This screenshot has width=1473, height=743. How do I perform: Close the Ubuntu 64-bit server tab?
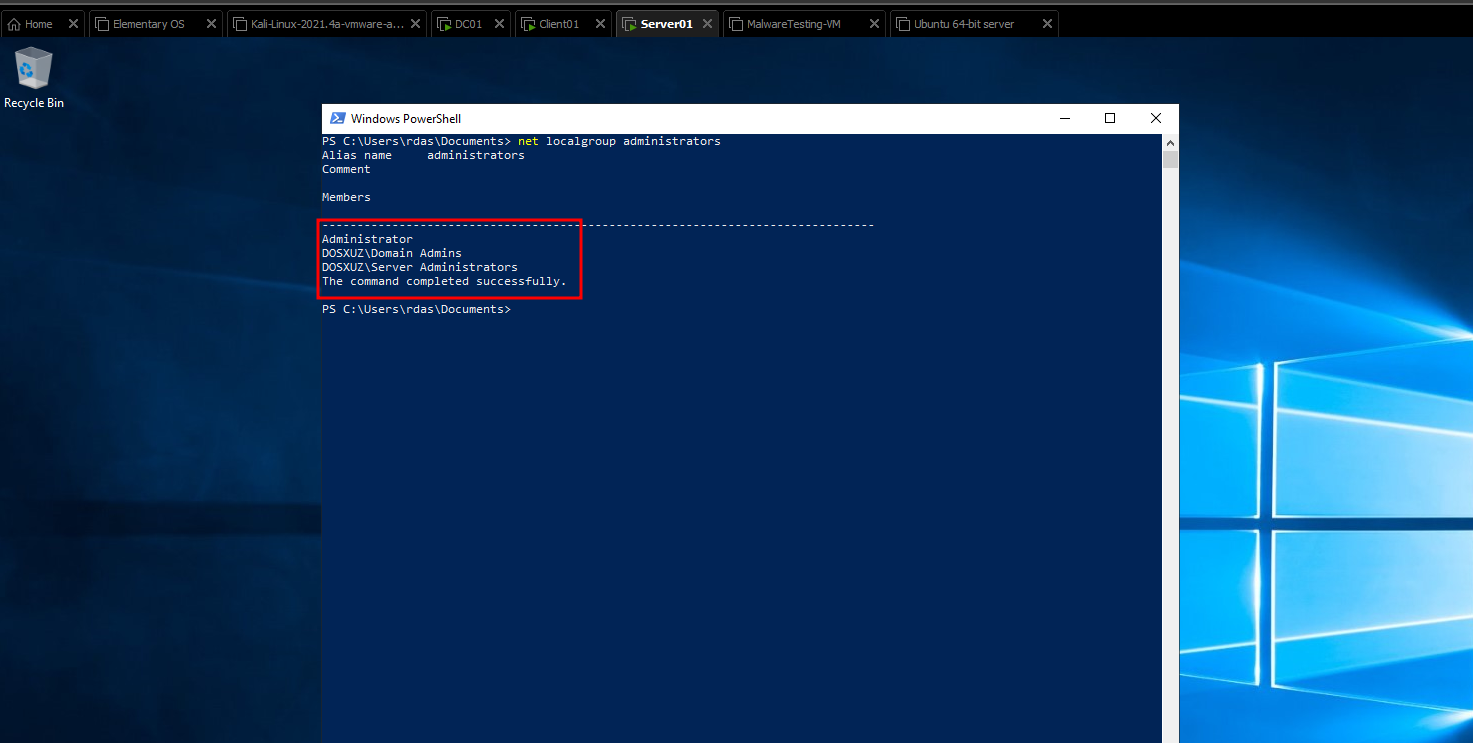[x=1047, y=24]
